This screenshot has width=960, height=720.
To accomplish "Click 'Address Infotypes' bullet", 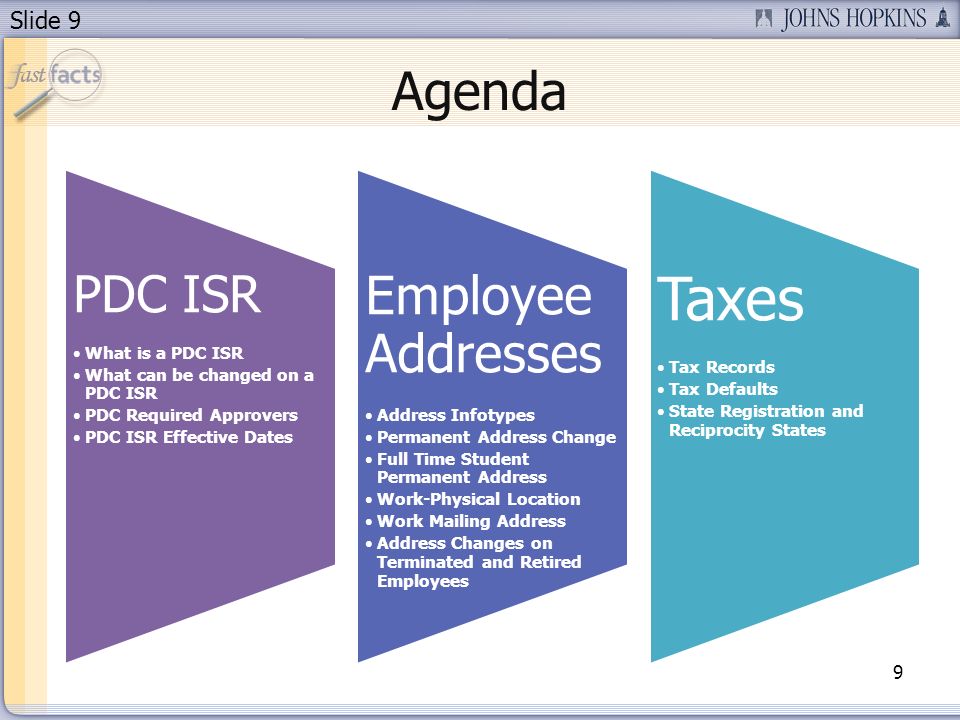I will [456, 415].
